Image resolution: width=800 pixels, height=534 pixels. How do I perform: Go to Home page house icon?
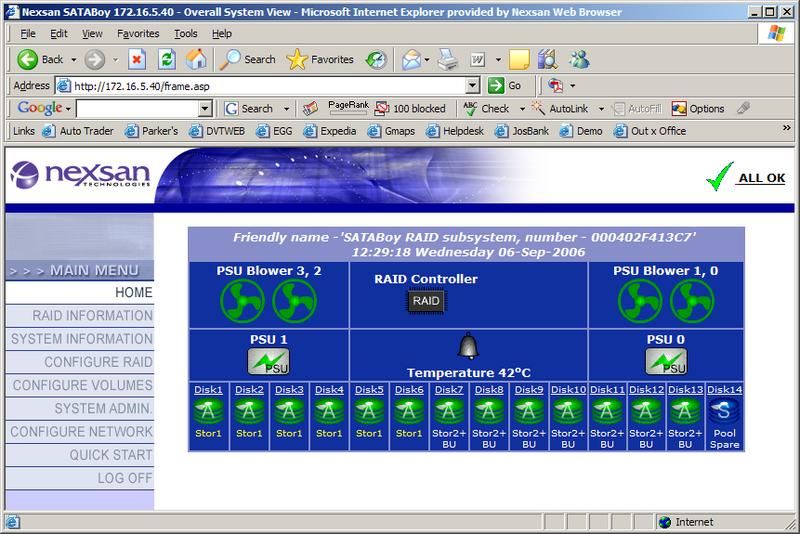[196, 60]
